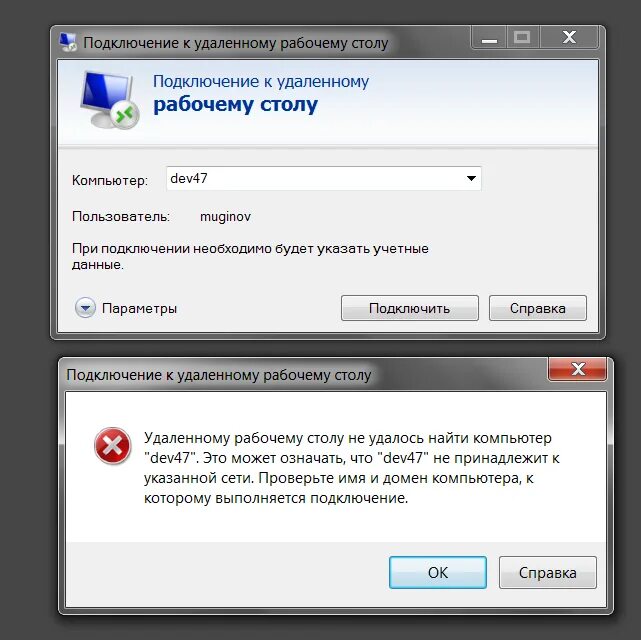The height and width of the screenshot is (640, 641).
Task: Click the Параметры label
Action: tap(139, 308)
